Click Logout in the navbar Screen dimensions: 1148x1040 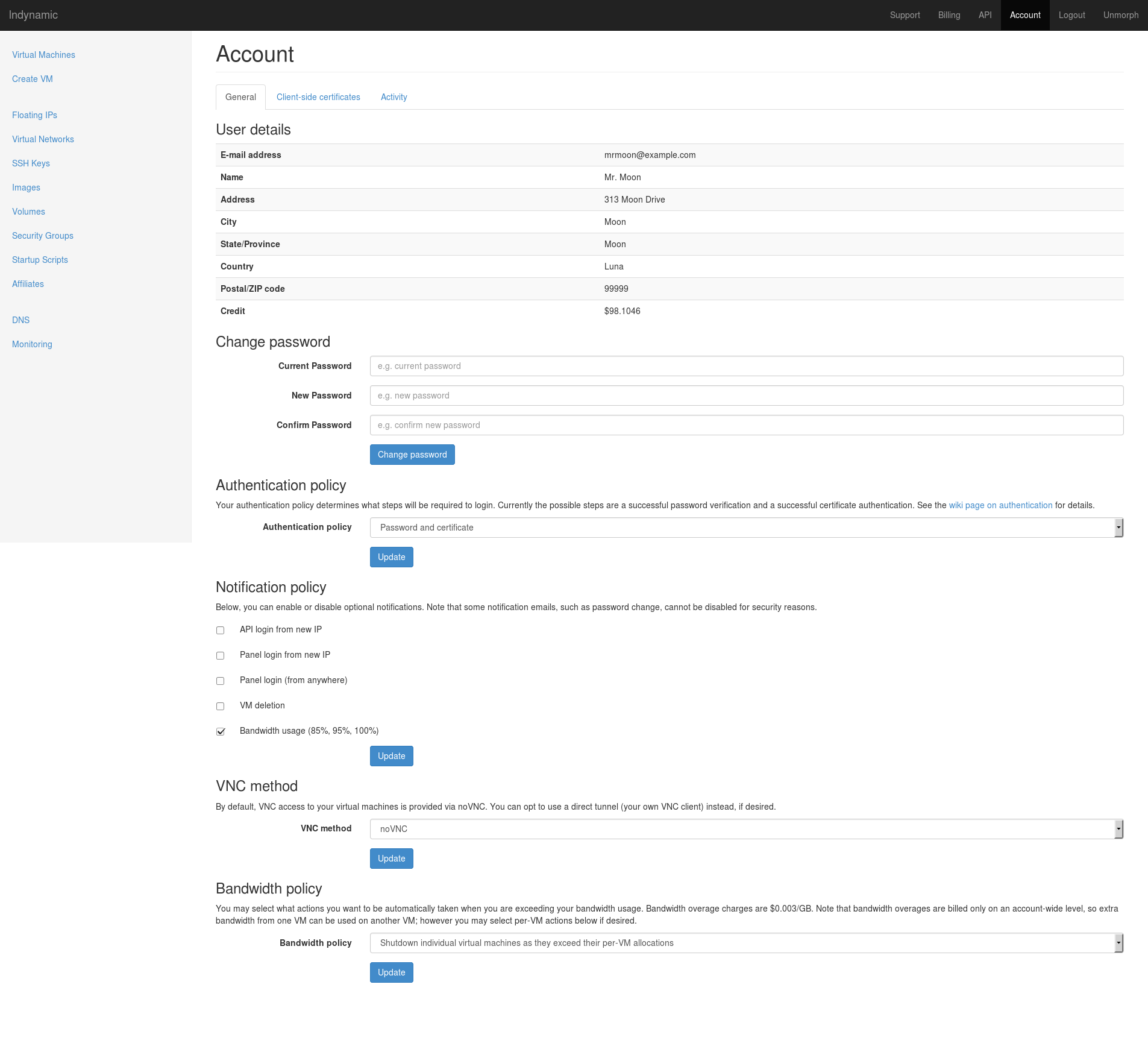coord(1071,15)
